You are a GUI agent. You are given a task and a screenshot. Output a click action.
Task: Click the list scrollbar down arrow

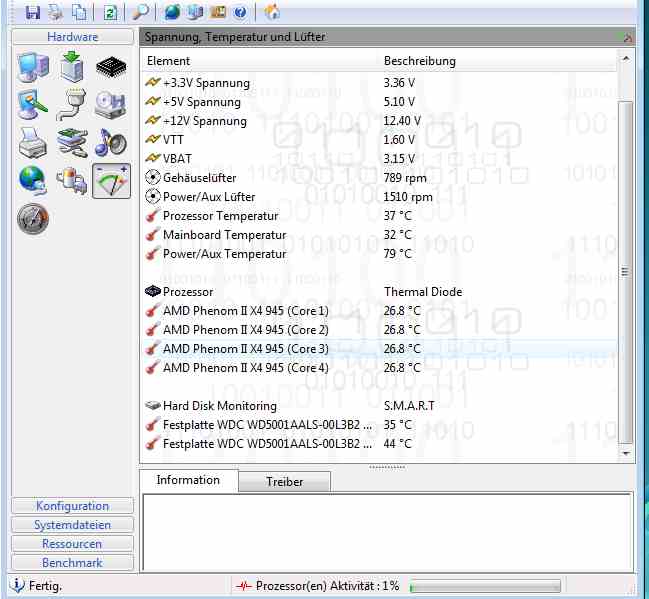[x=626, y=454]
